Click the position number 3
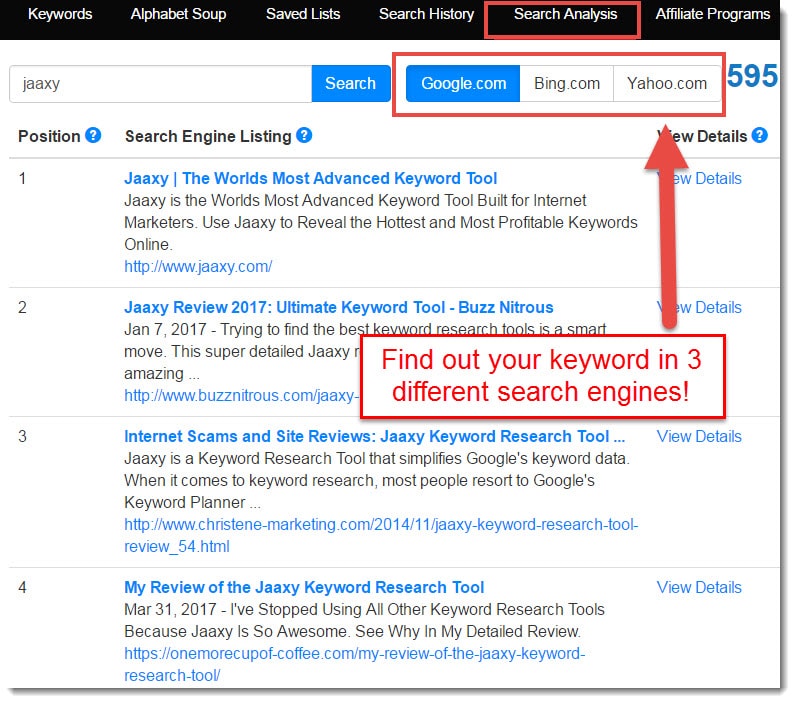Viewport: 795px width, 703px height. click(x=22, y=437)
